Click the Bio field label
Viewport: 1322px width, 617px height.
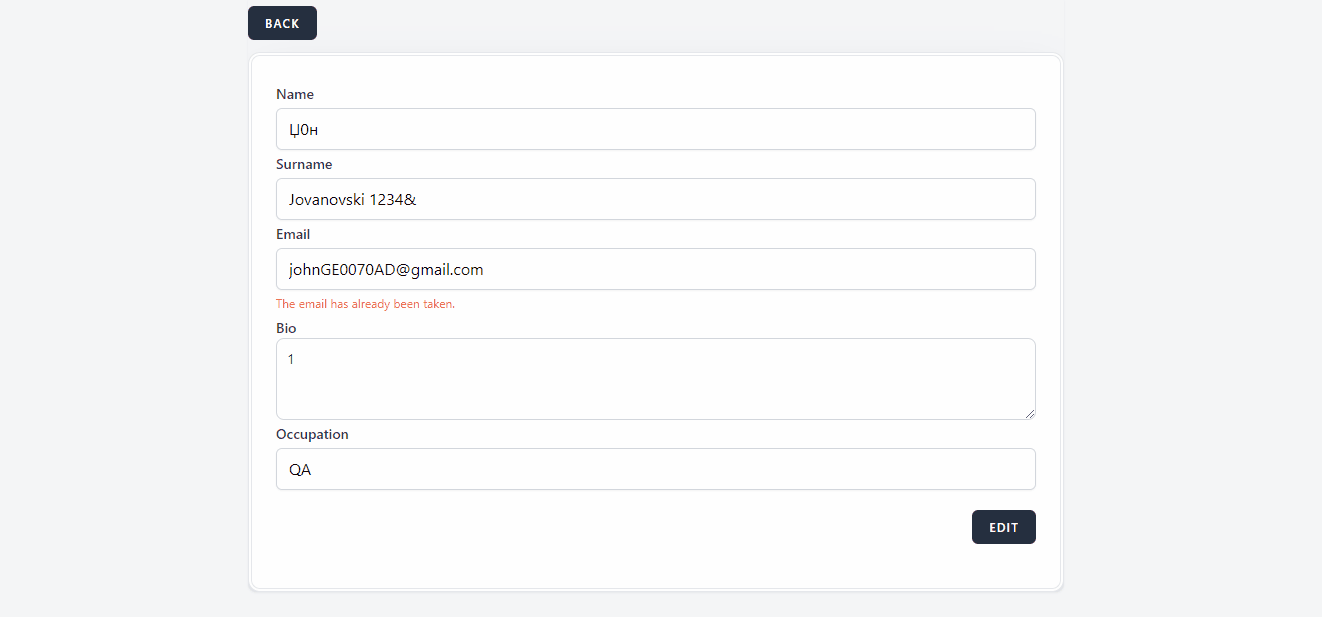coord(286,328)
